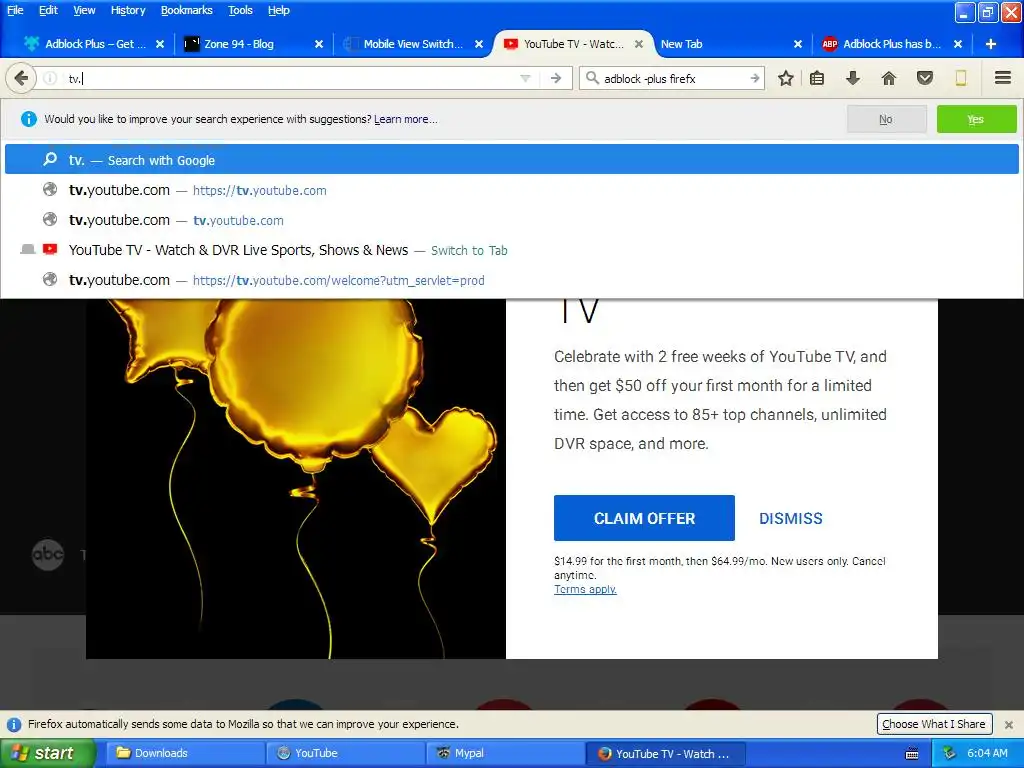Screen dimensions: 1024x768
Task: Click the on-screen keyboard tray icon
Action: click(x=912, y=754)
